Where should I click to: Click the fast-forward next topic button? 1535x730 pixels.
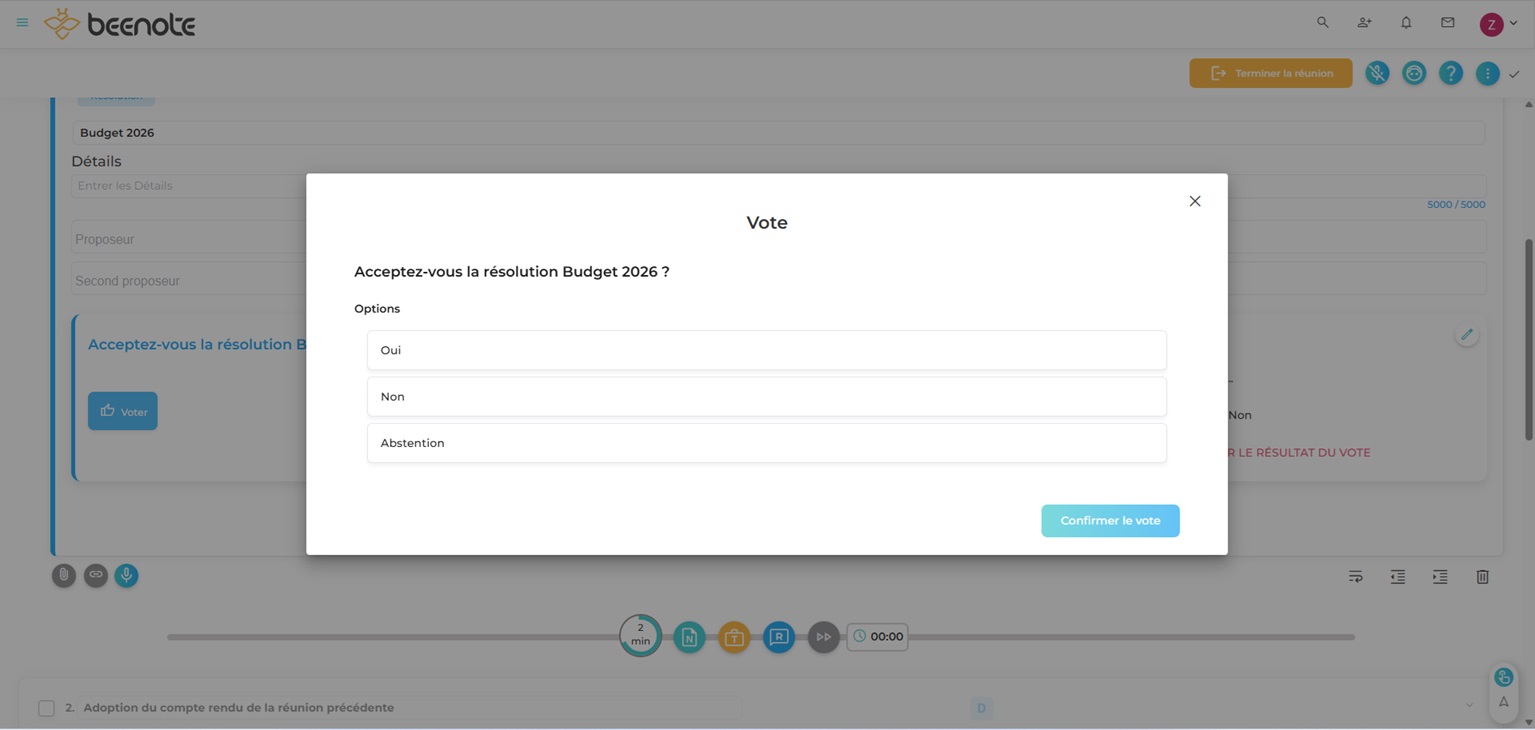(823, 637)
